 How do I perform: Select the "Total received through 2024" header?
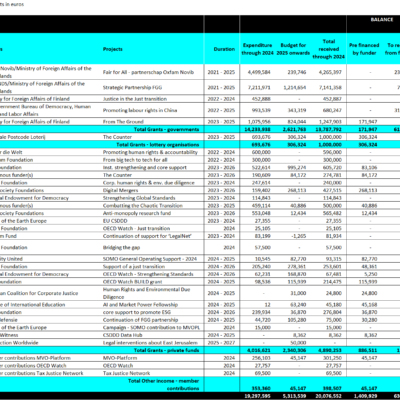pos(329,49)
